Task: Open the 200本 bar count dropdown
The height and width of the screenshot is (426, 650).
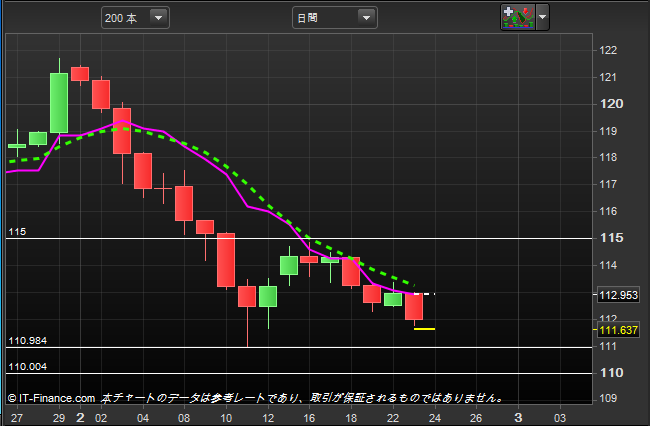Action: [135, 18]
